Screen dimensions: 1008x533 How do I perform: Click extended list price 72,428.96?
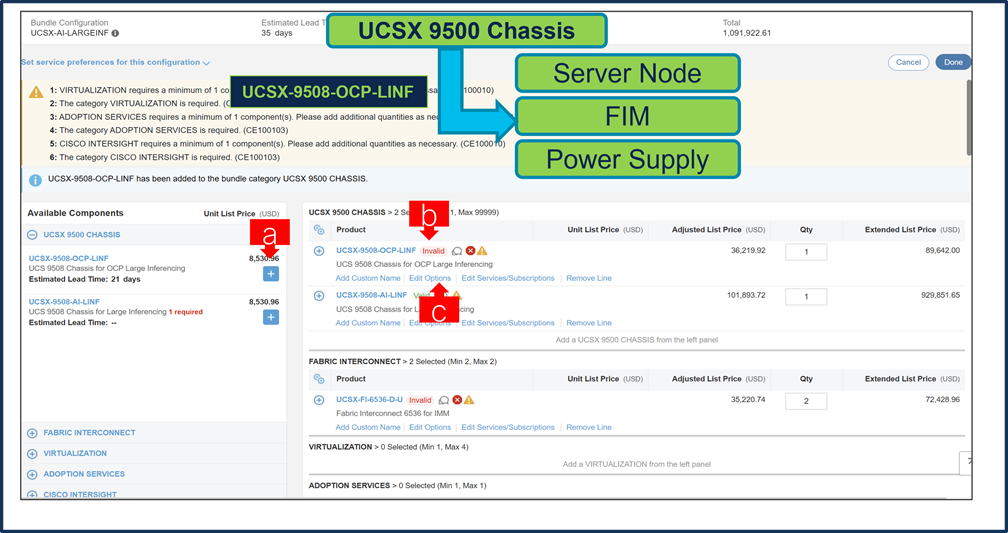pyautogui.click(x=942, y=399)
